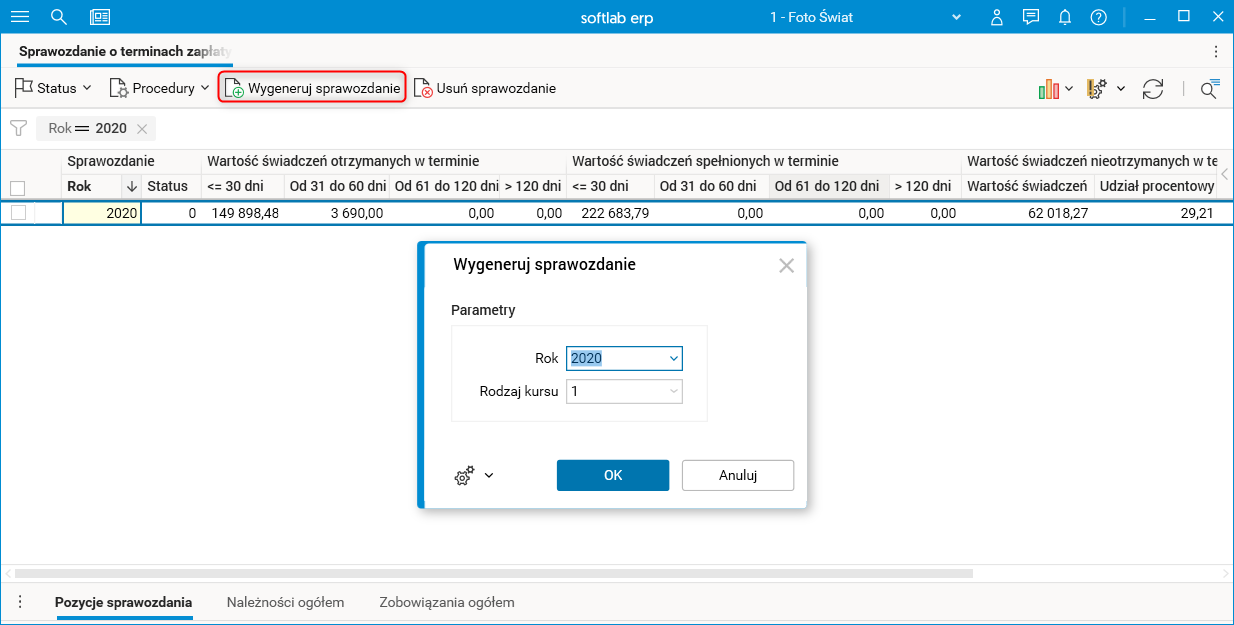Image resolution: width=1234 pixels, height=625 pixels.
Task: Open the tab options three-dot menu
Action: (x=1216, y=51)
